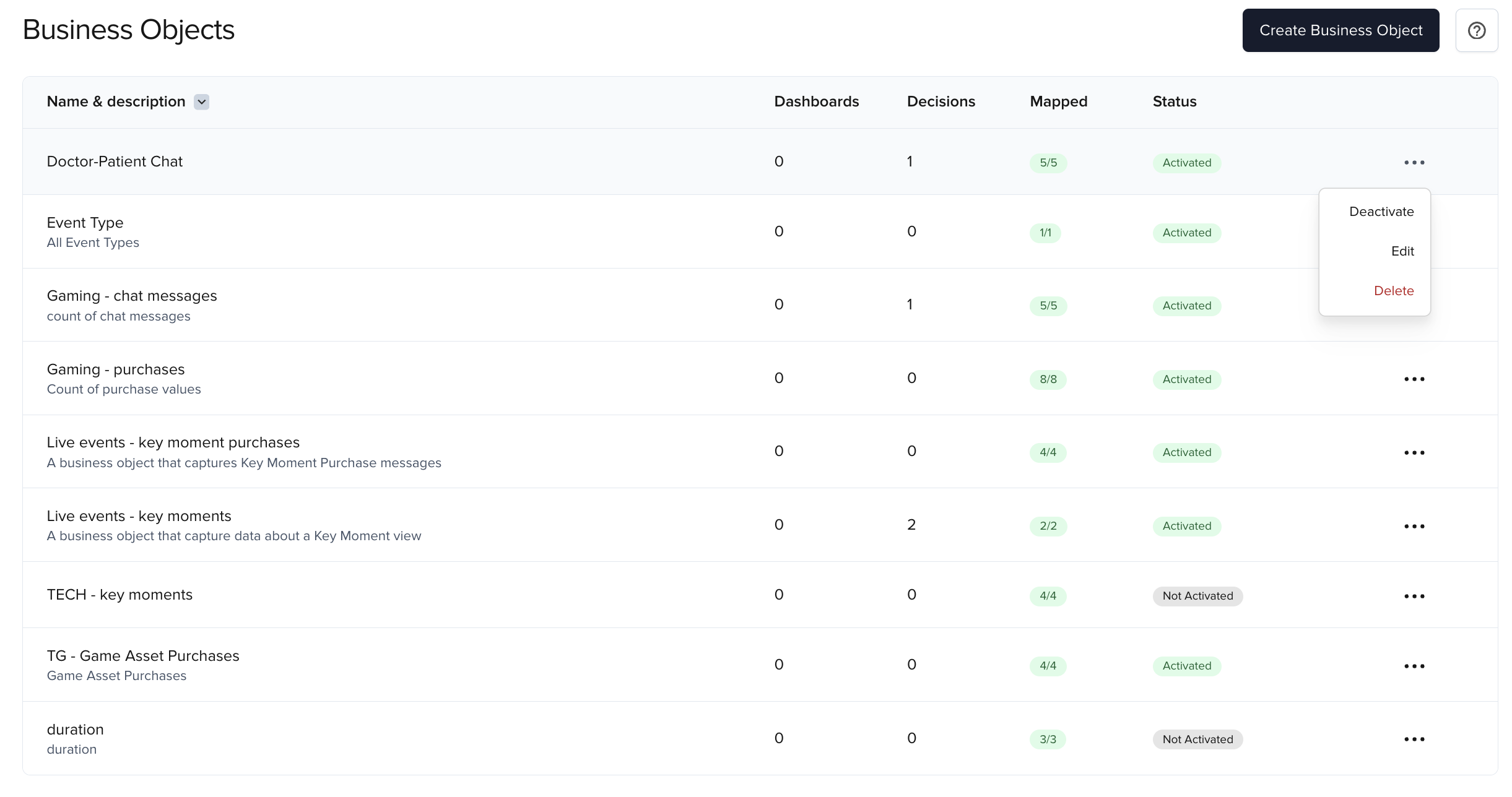Open the ellipsis menu for Live events - key moments
1512x797 pixels.
coord(1414,525)
